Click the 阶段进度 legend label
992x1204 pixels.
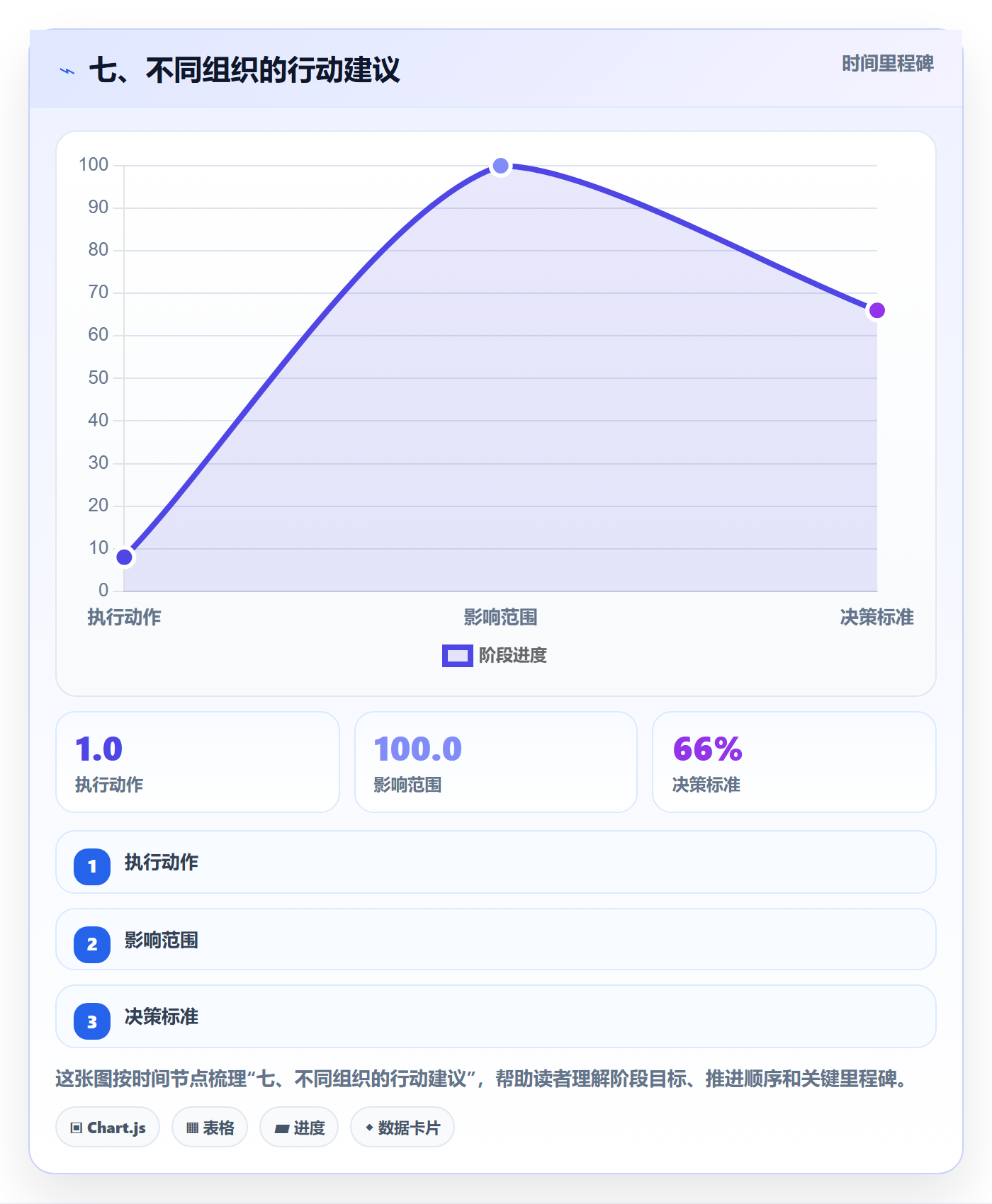(513, 656)
